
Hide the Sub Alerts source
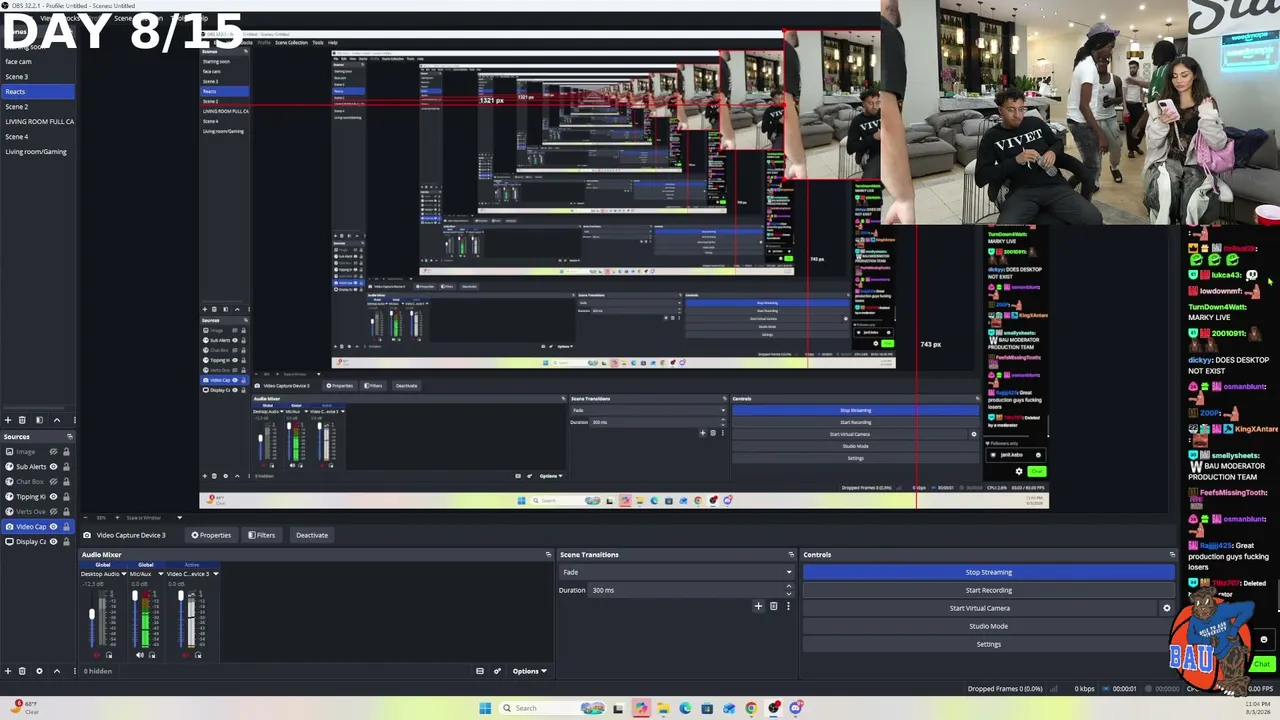54,467
